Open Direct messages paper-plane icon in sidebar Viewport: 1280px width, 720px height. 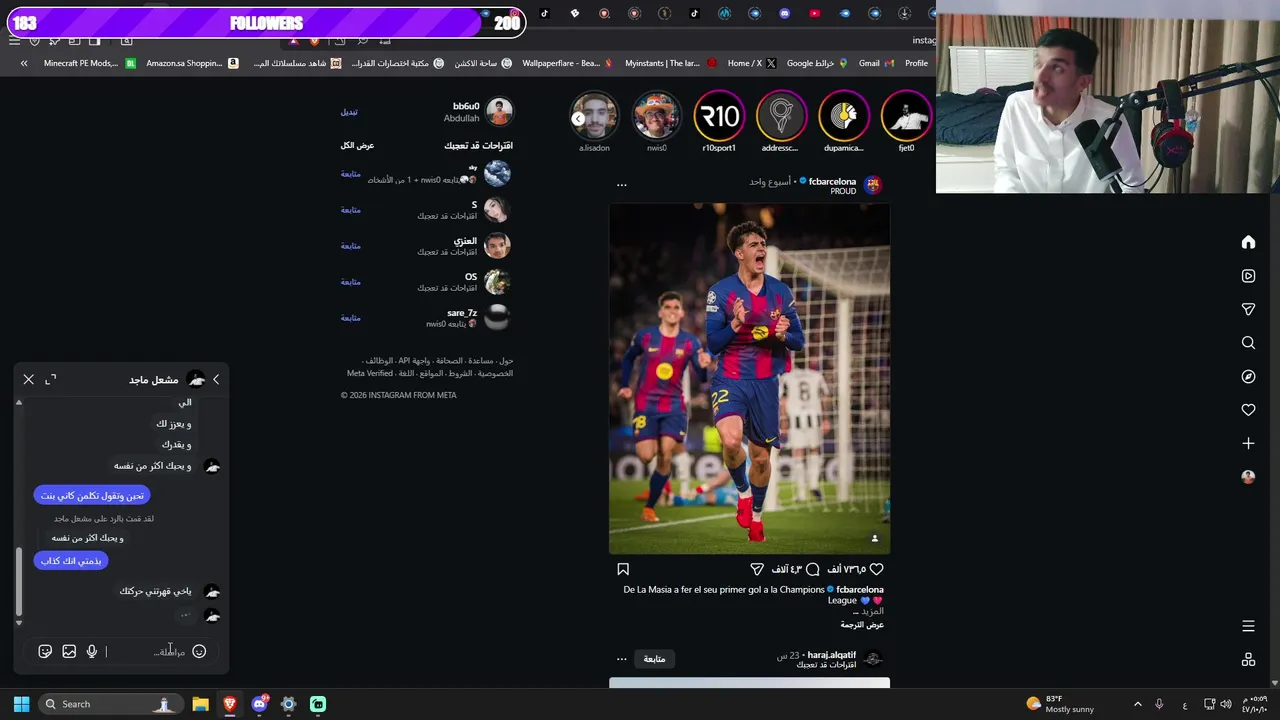[1248, 309]
